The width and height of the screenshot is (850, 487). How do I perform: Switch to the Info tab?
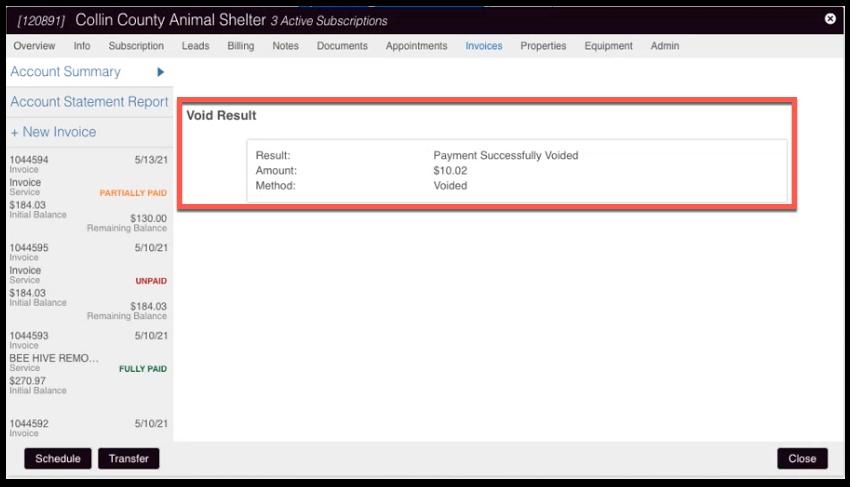pos(82,46)
